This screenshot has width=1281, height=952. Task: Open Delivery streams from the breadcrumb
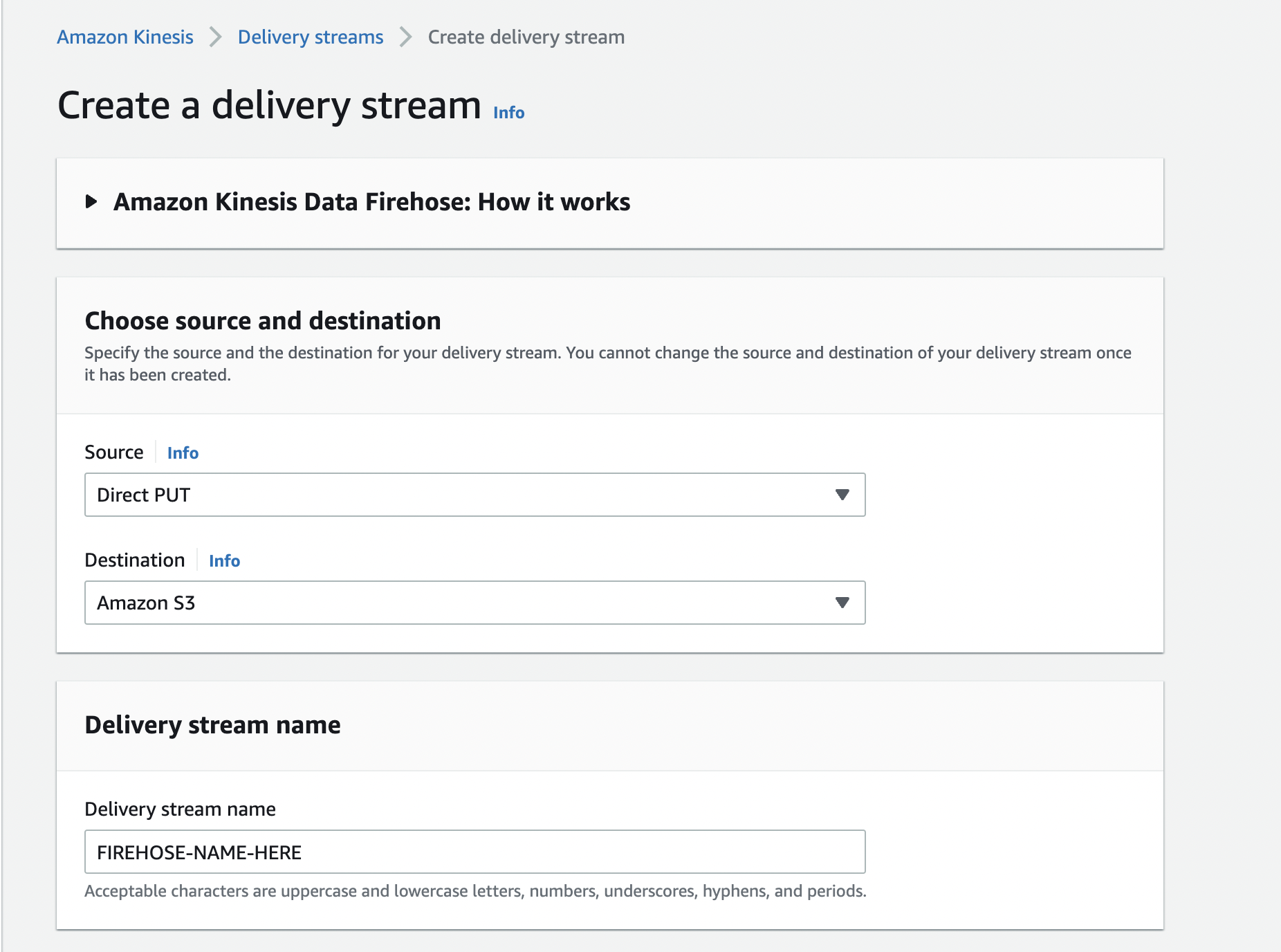click(311, 37)
